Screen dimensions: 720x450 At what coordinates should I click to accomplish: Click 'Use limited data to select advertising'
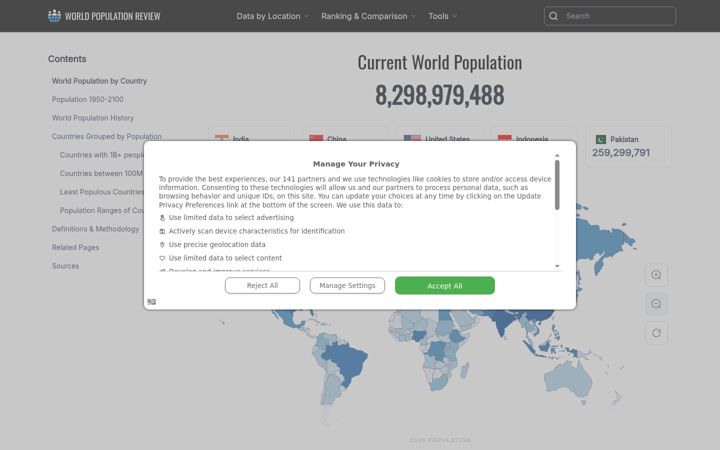231,218
